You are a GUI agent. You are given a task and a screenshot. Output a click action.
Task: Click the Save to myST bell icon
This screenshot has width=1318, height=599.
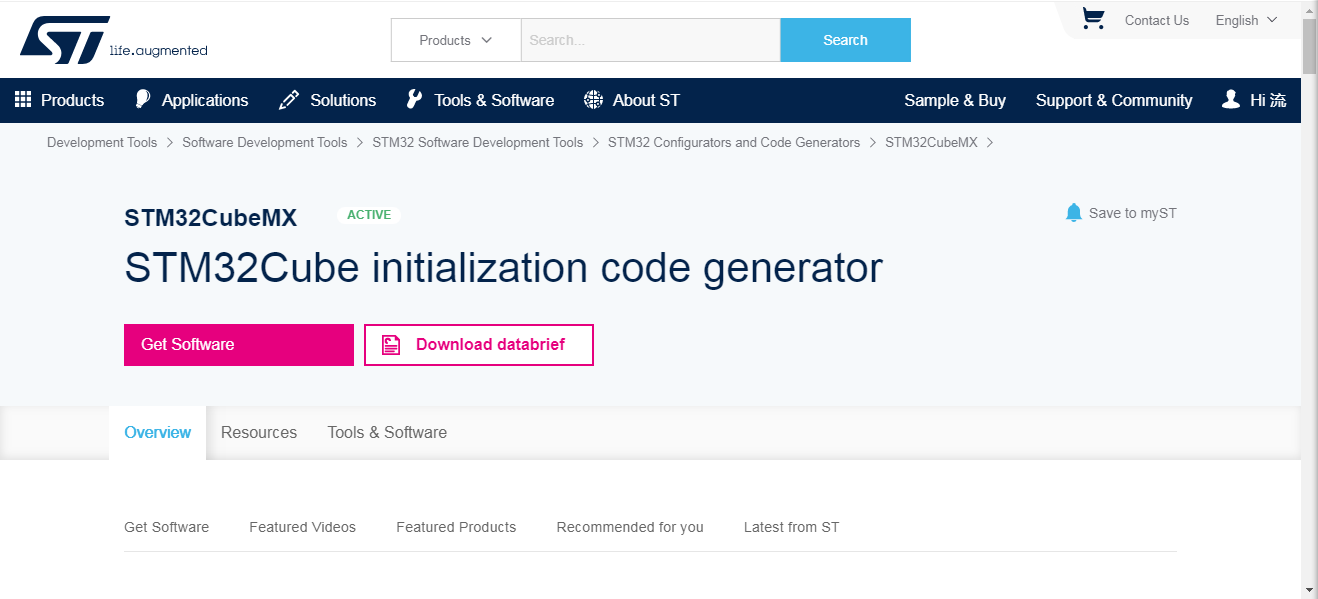[1073, 212]
